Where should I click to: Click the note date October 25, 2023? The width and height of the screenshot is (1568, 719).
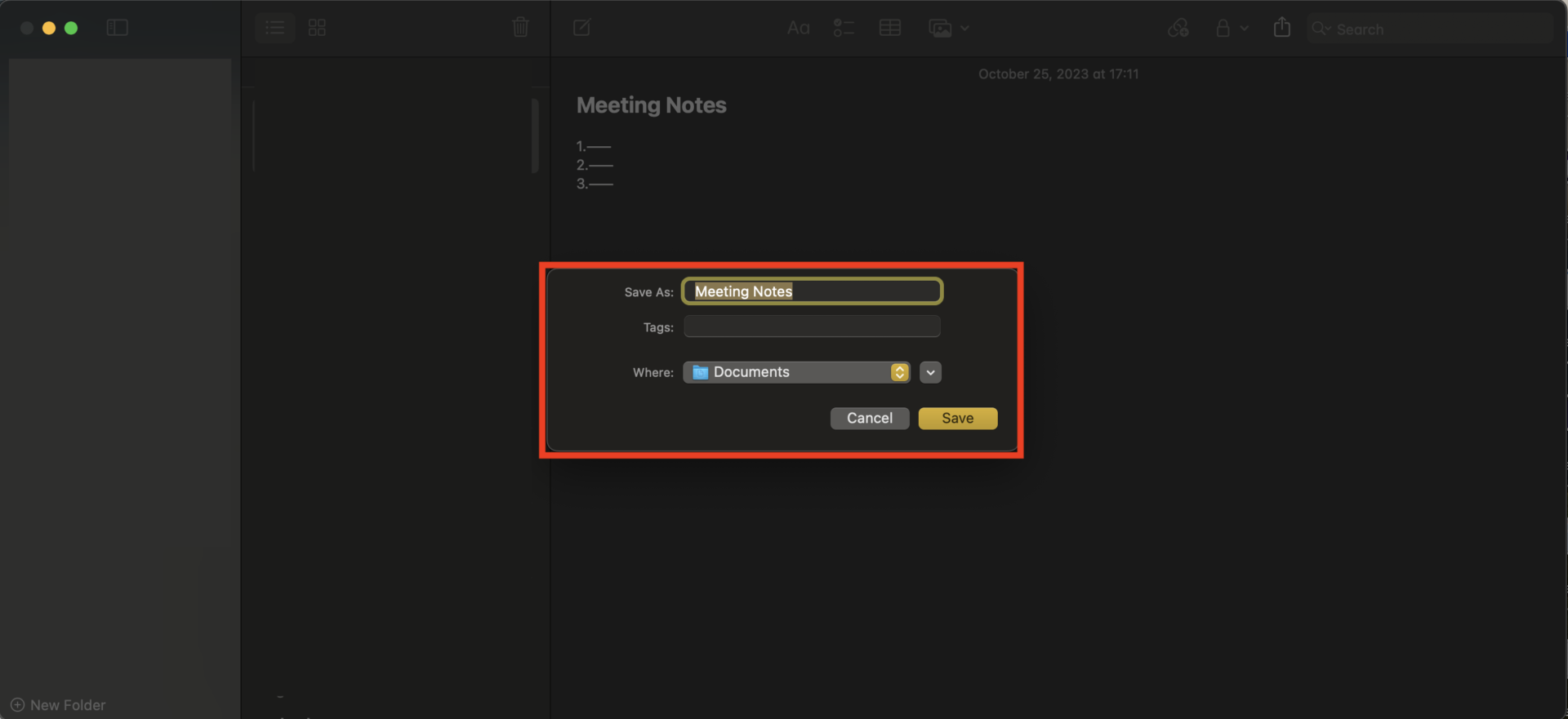tap(1058, 74)
